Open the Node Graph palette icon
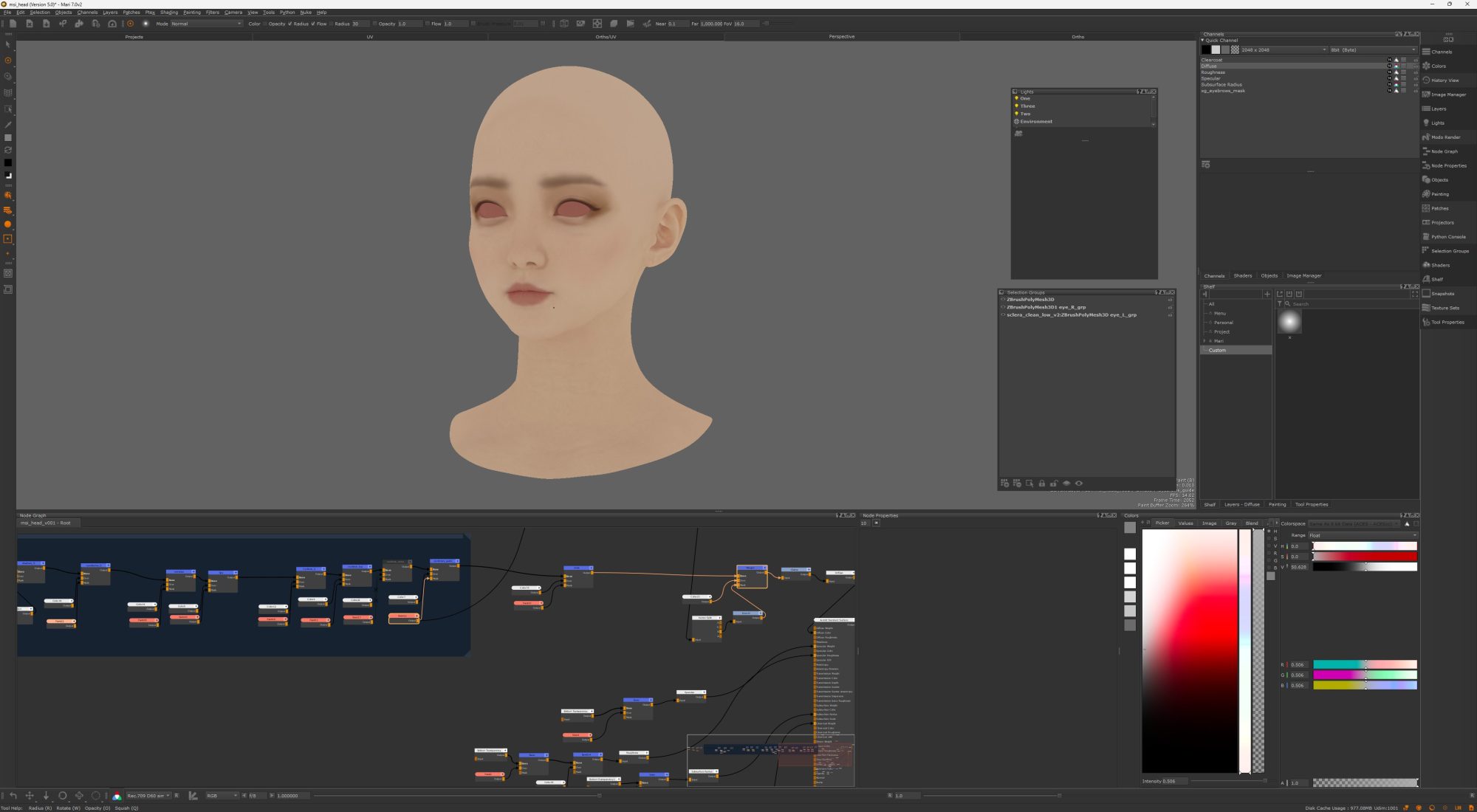Screen dimensions: 1477x812 pos(1427,151)
